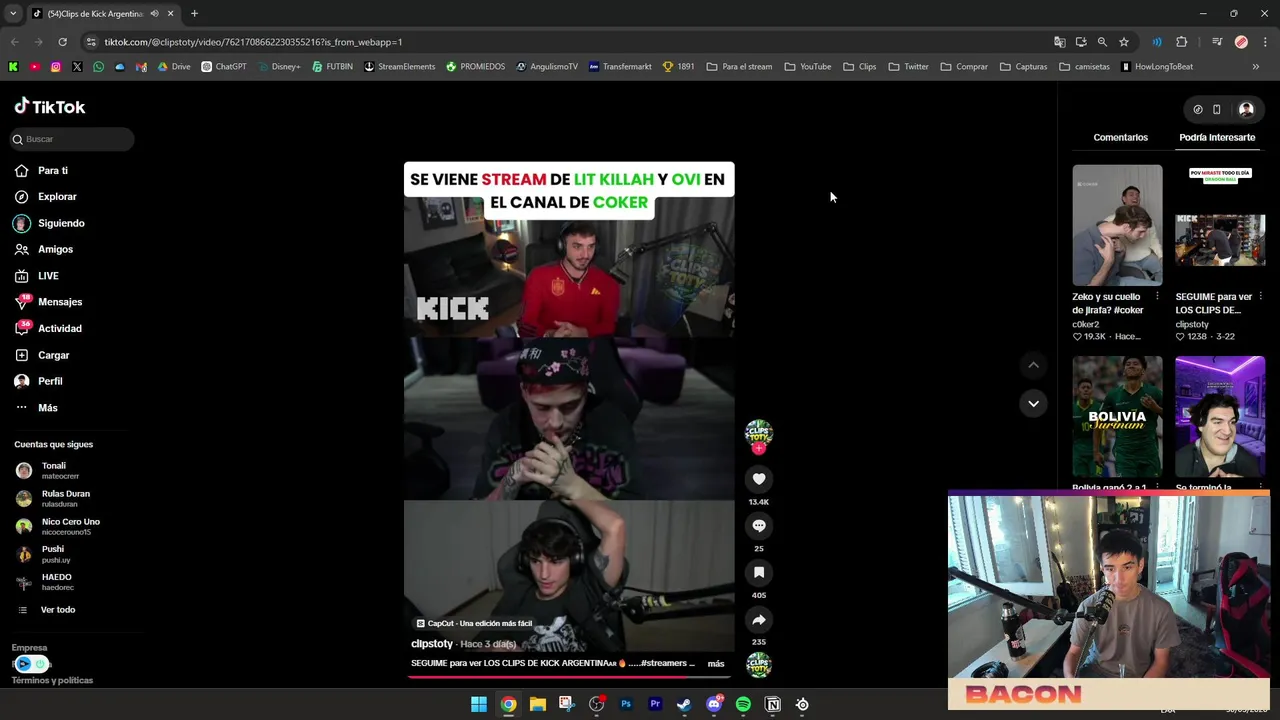This screenshot has width=1280, height=720.
Task: Open SEGUIME para ver suggested video thumbnail
Action: tap(1220, 225)
